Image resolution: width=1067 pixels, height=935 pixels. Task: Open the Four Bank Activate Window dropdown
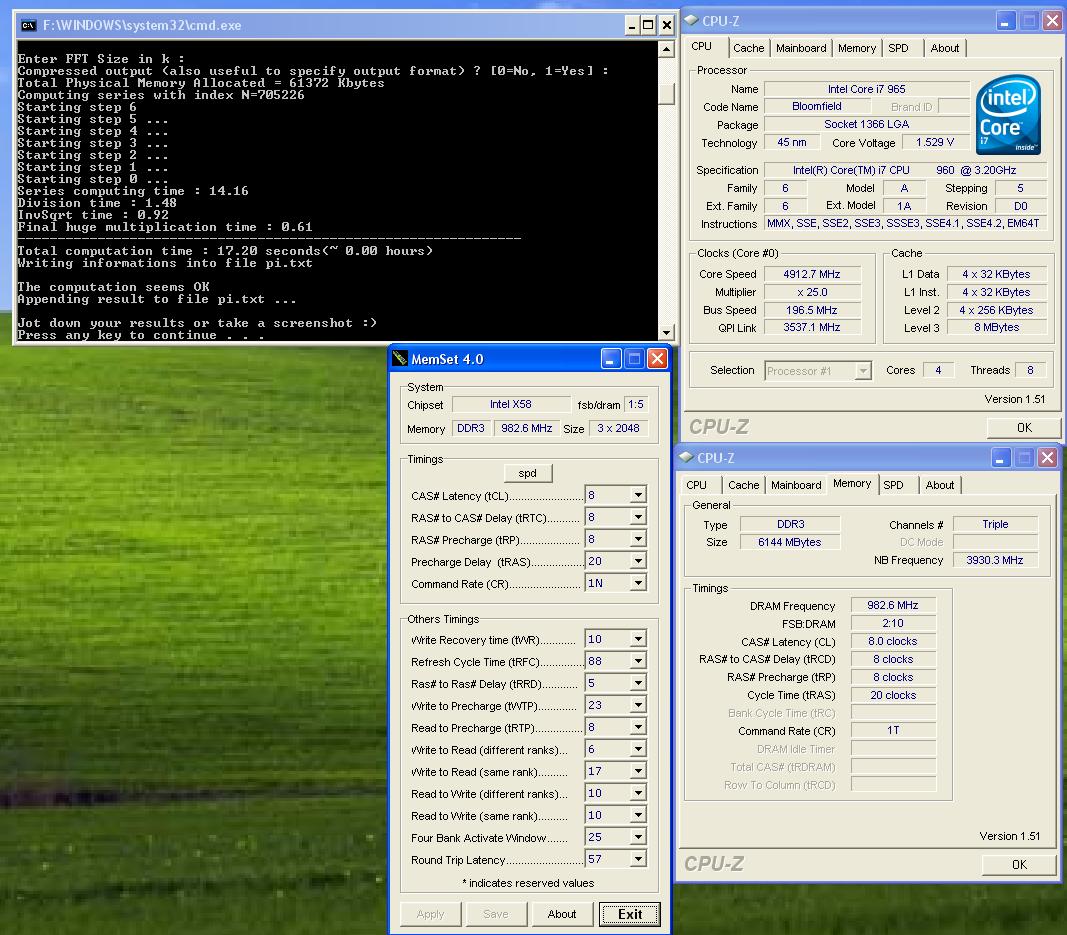(638, 837)
